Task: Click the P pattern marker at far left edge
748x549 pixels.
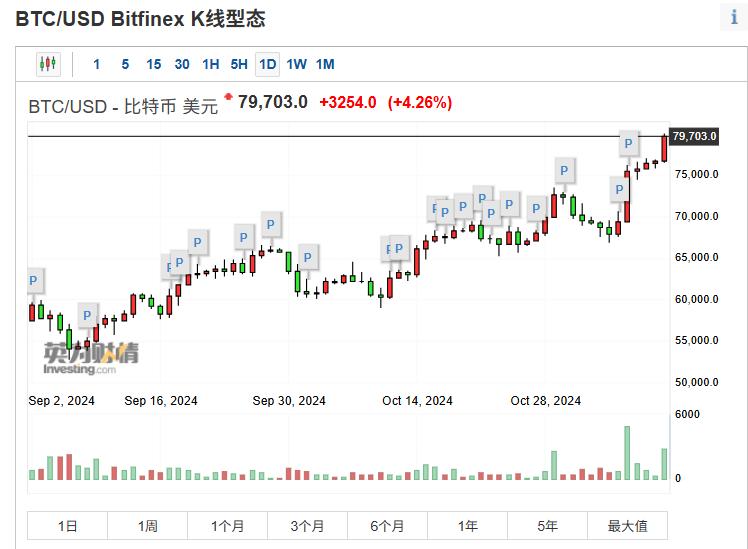Action: [34, 280]
